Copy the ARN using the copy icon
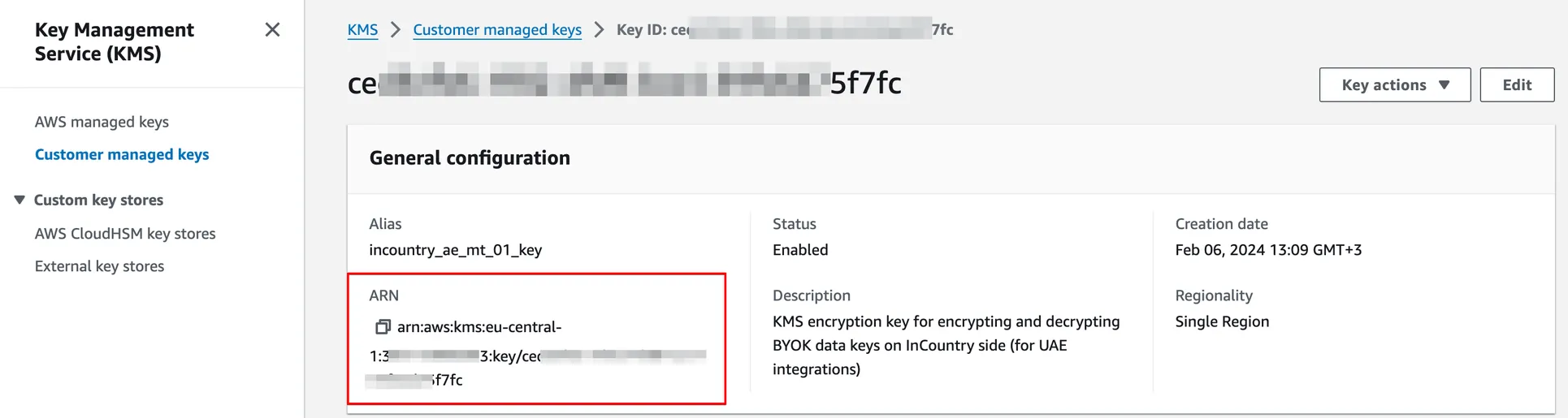The image size is (1568, 418). click(x=382, y=327)
